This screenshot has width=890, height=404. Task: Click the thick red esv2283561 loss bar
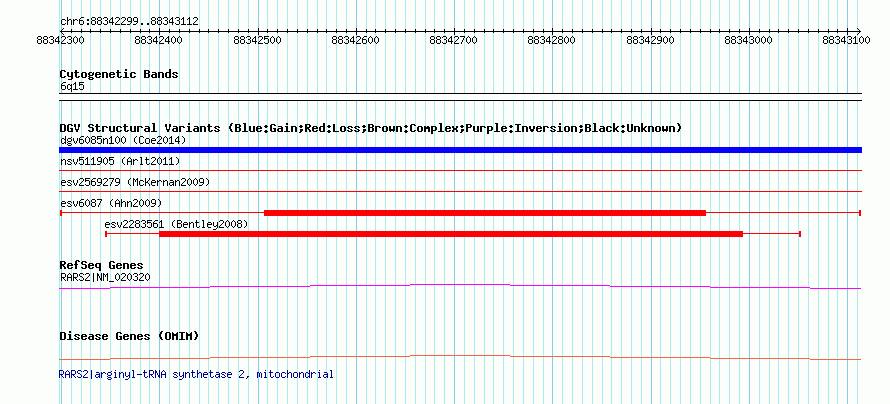click(x=451, y=234)
